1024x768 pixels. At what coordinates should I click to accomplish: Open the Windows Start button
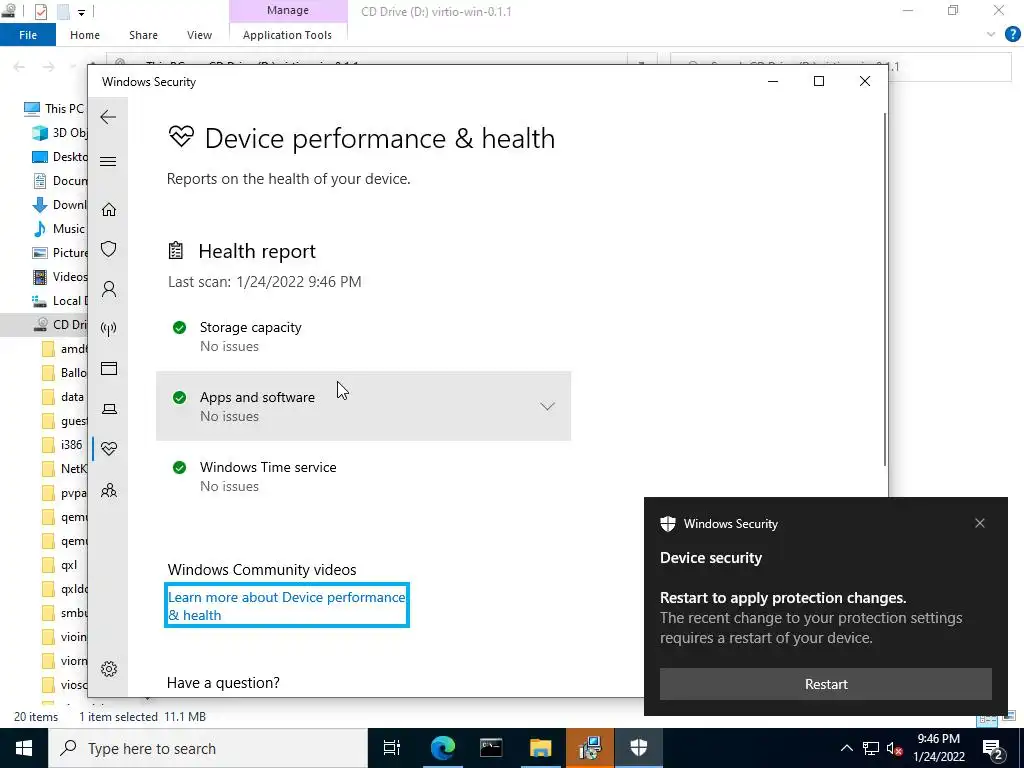pyautogui.click(x=24, y=748)
